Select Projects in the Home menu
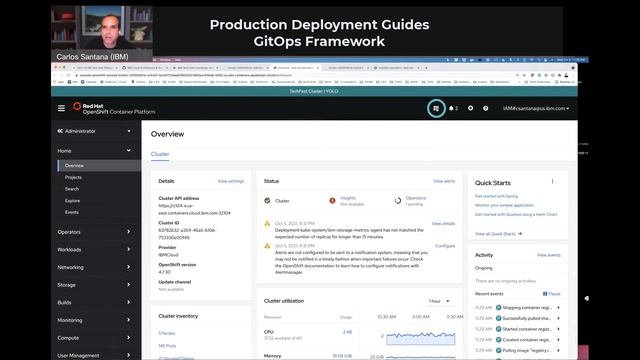The image size is (640, 360). coord(73,178)
